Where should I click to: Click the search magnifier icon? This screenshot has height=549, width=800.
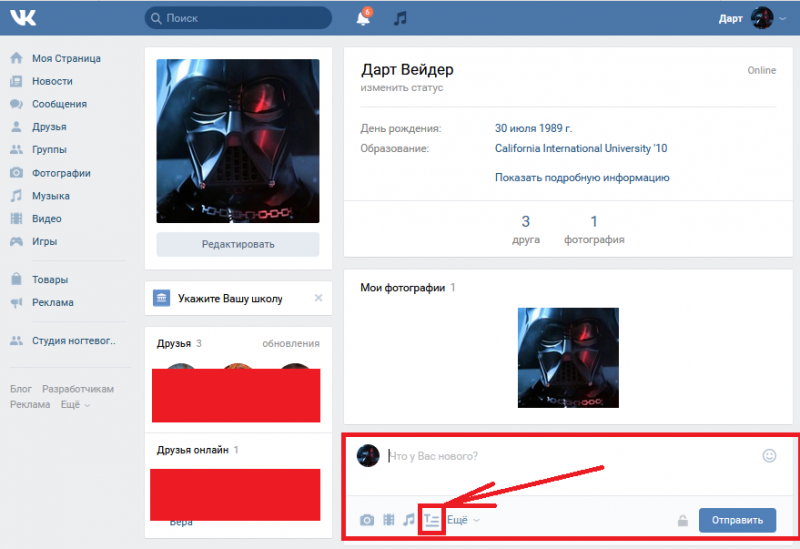coord(156,18)
